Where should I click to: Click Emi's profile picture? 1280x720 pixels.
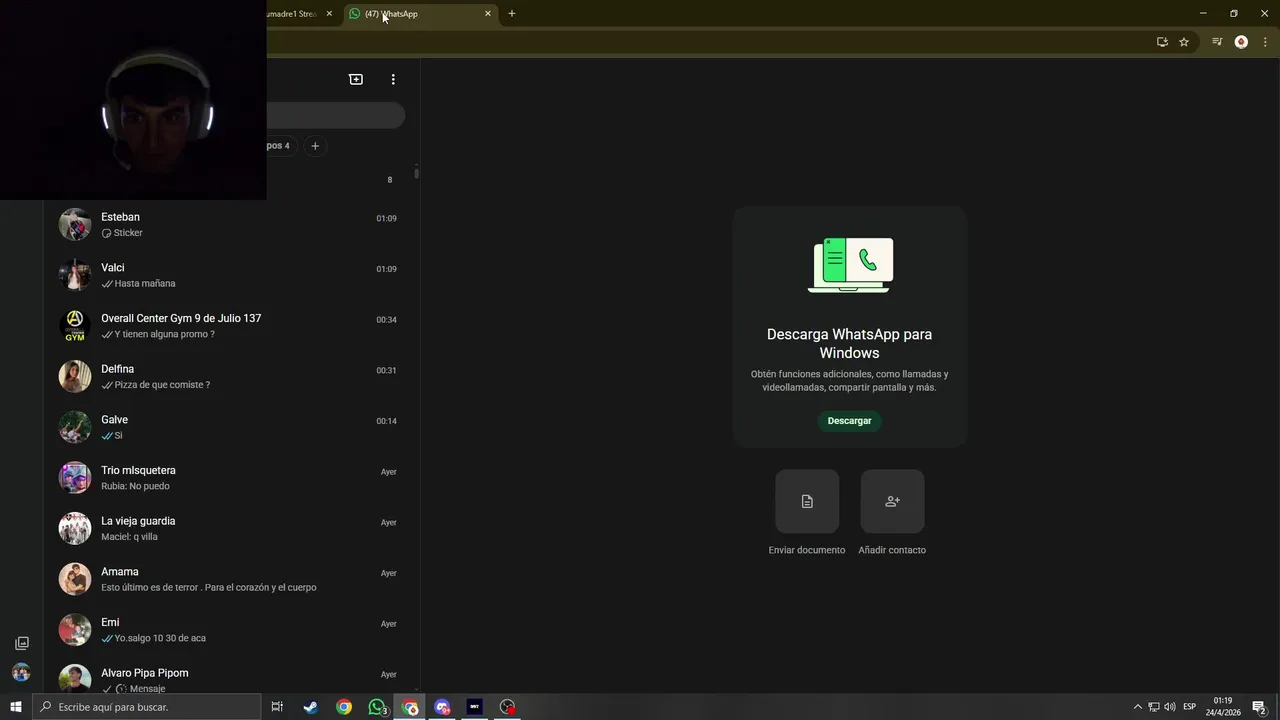click(75, 630)
